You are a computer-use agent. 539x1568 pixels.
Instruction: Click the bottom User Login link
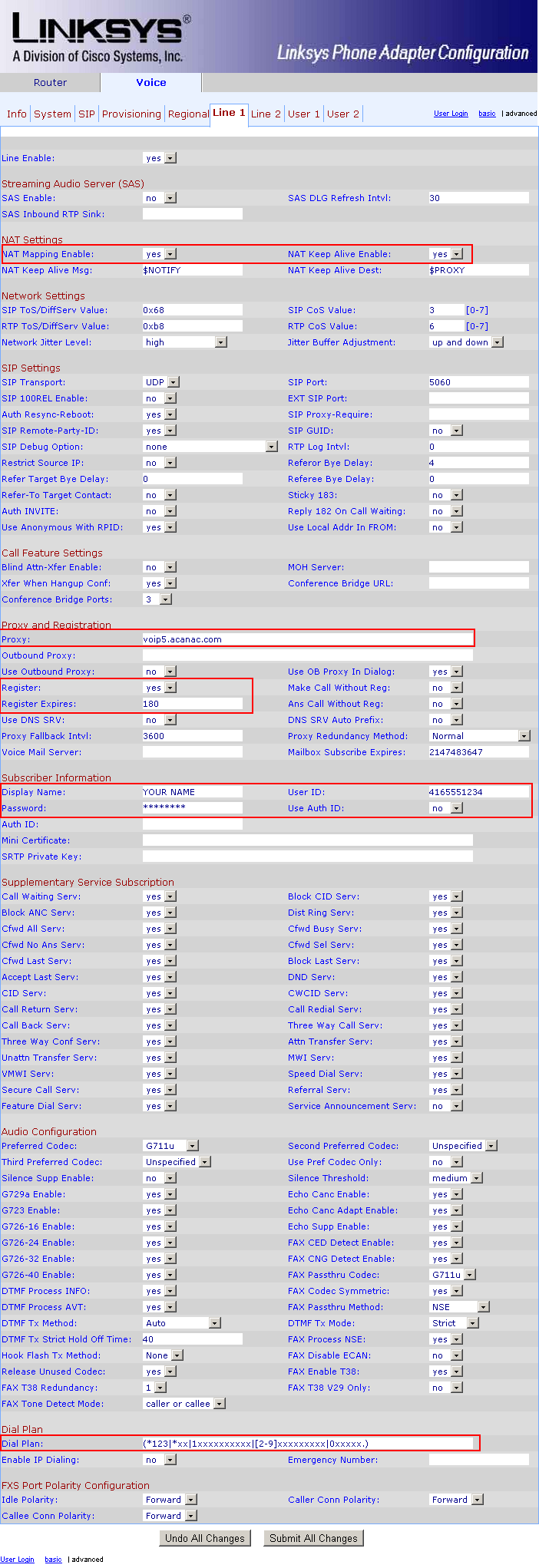[17, 1560]
